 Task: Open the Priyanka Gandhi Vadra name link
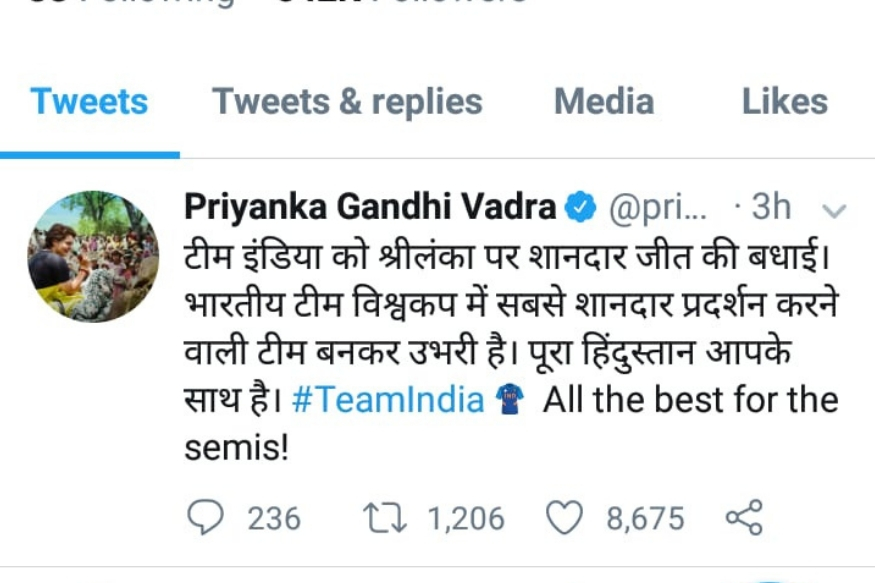(370, 207)
